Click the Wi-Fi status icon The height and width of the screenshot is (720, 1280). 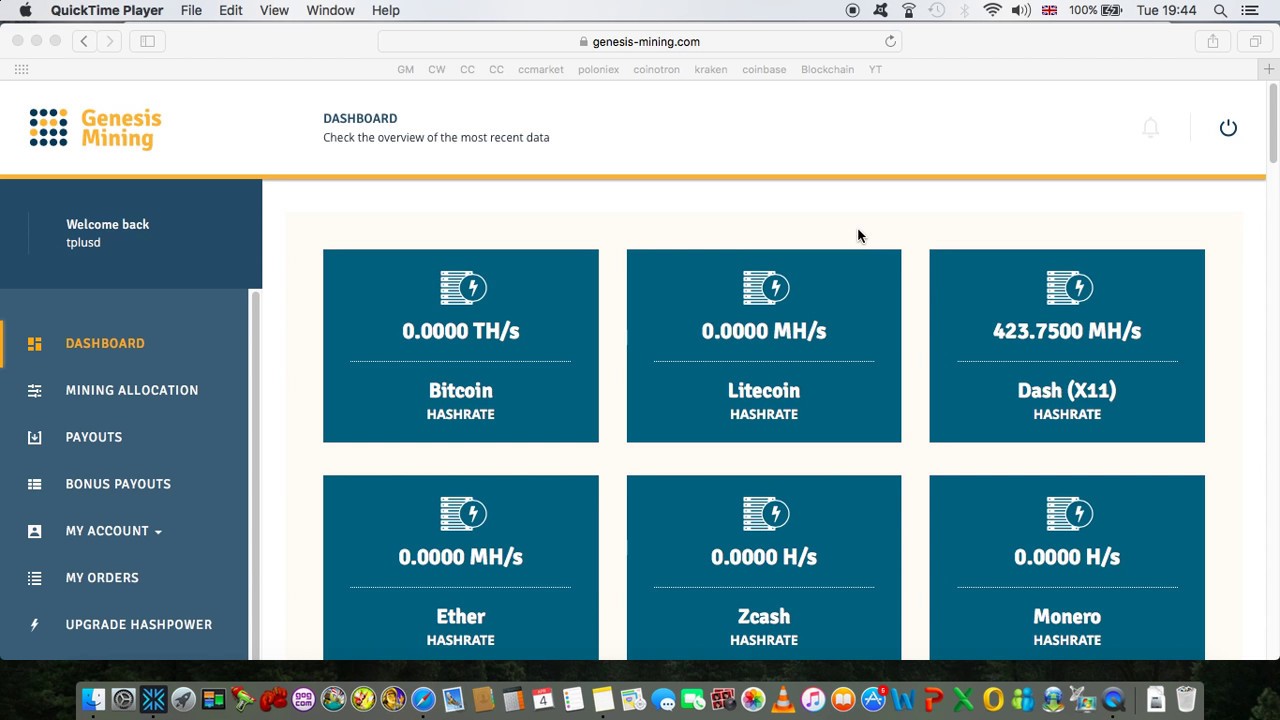pyautogui.click(x=992, y=10)
